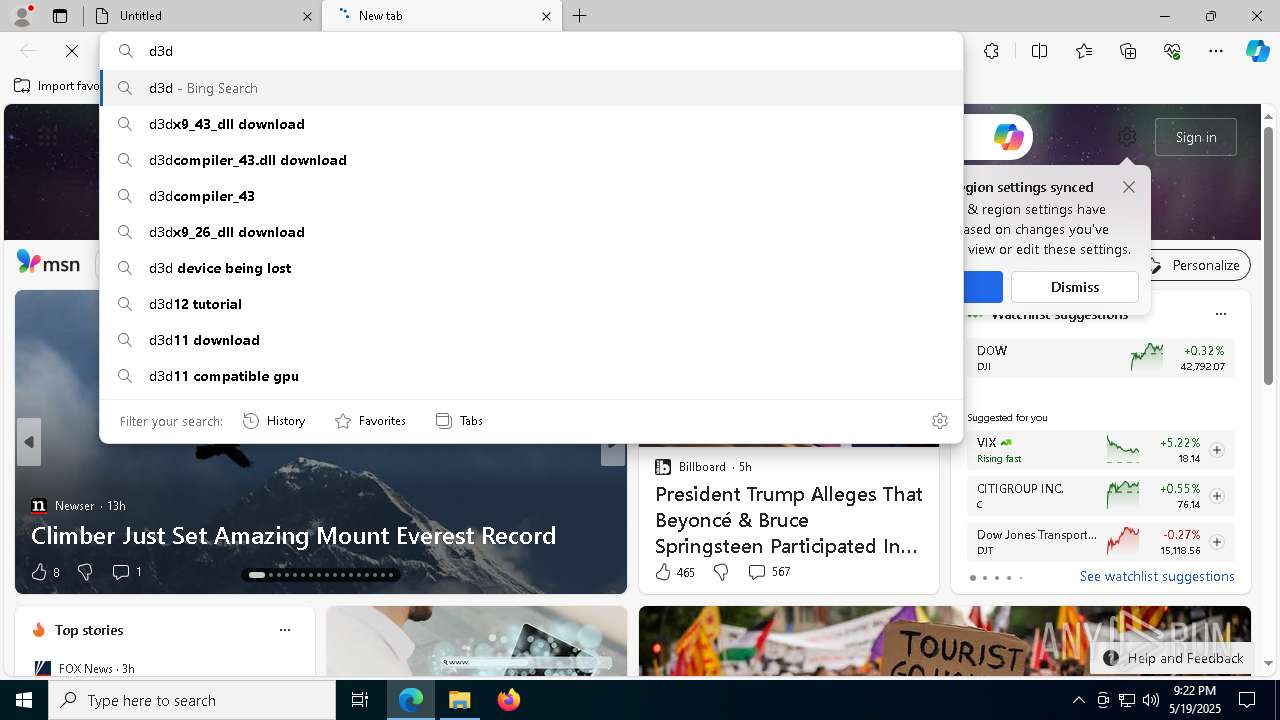Filter search by Favorites

[370, 421]
